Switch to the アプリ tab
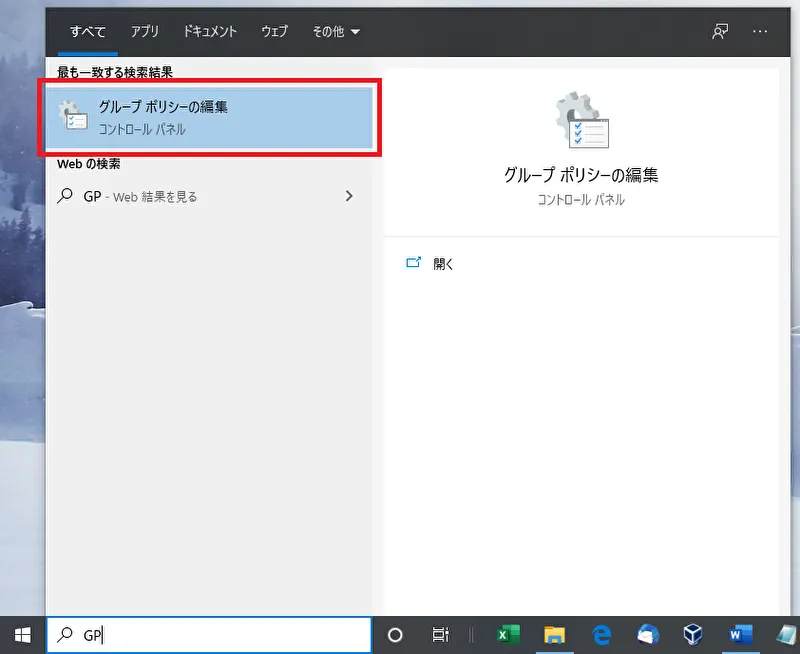Image resolution: width=800 pixels, height=654 pixels. click(145, 32)
